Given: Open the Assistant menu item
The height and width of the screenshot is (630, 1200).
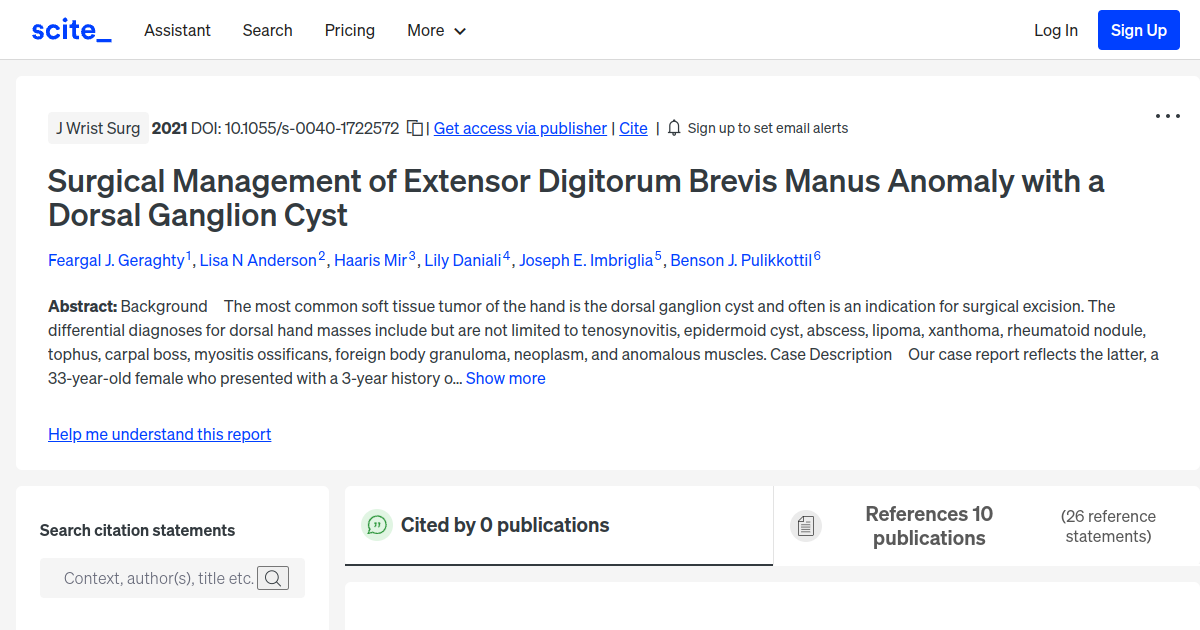Looking at the screenshot, I should (177, 30).
